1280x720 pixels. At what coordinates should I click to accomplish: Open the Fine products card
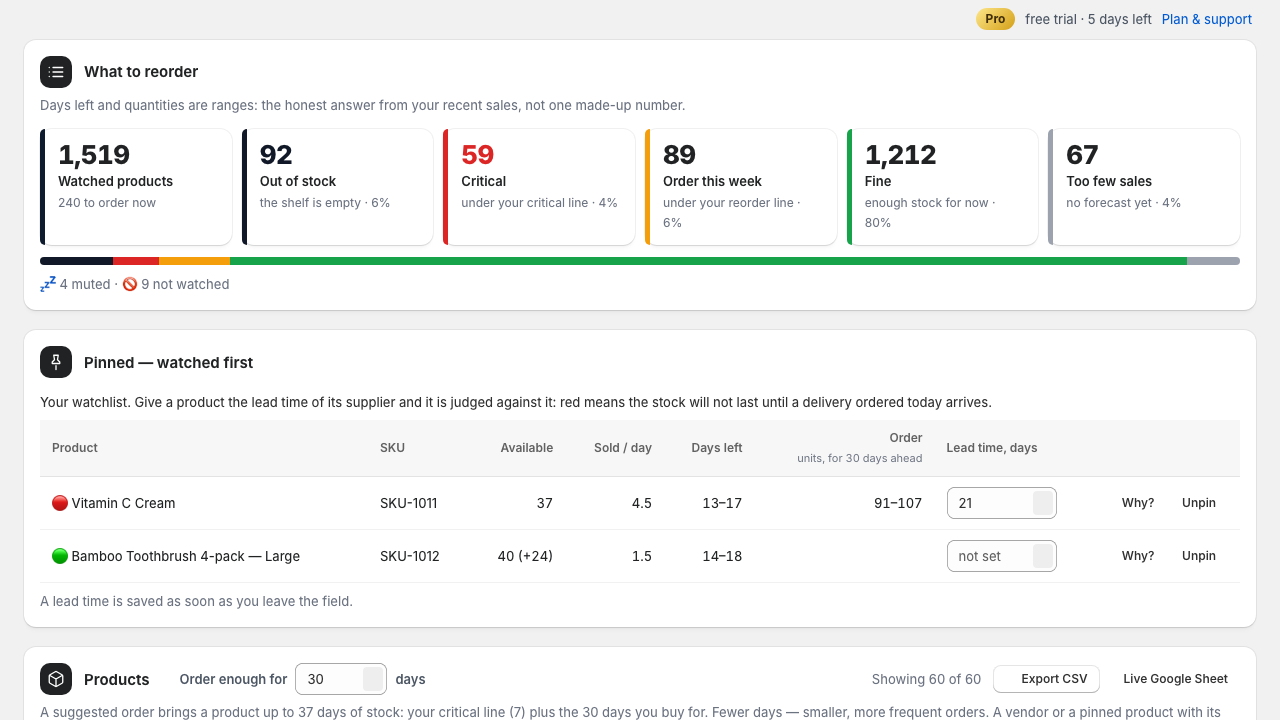pos(942,187)
